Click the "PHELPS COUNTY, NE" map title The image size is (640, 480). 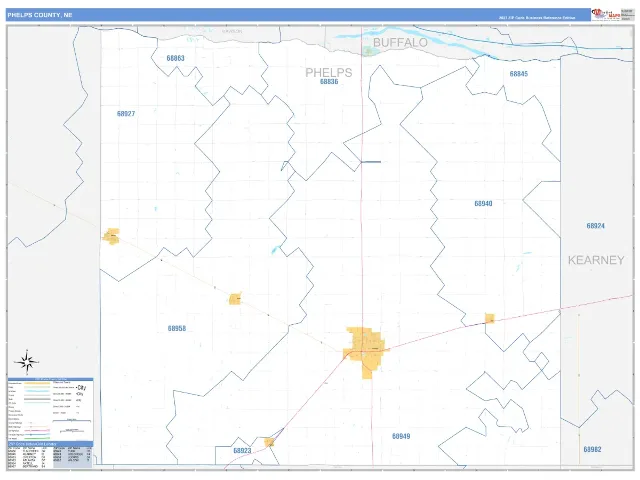tap(40, 15)
